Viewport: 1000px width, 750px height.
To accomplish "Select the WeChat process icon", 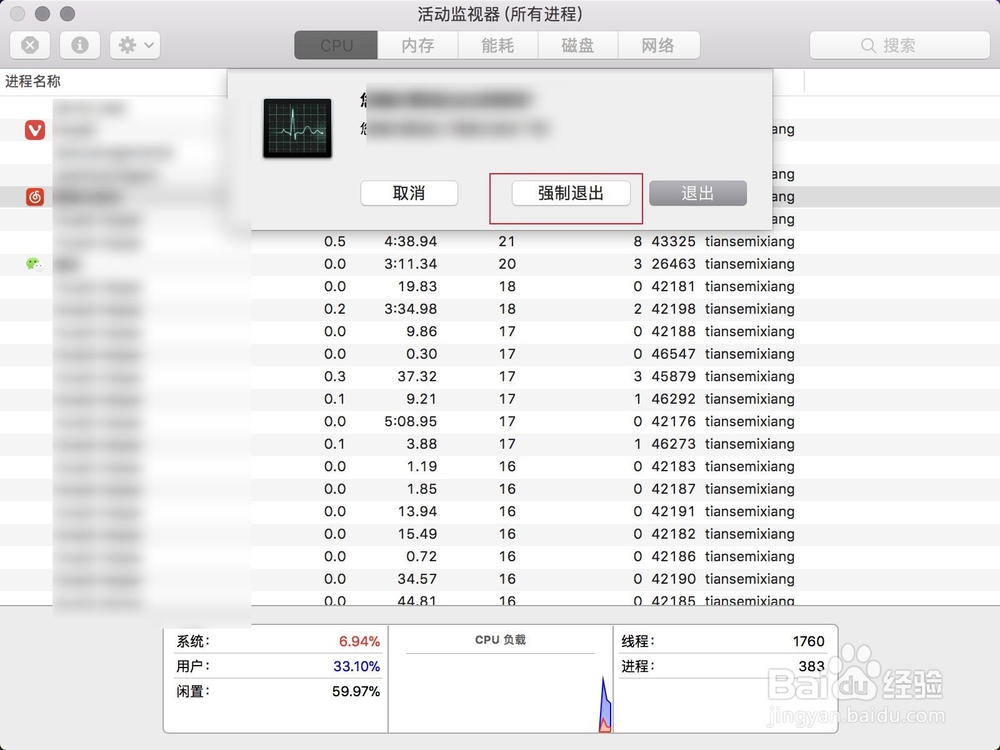I will 34,264.
